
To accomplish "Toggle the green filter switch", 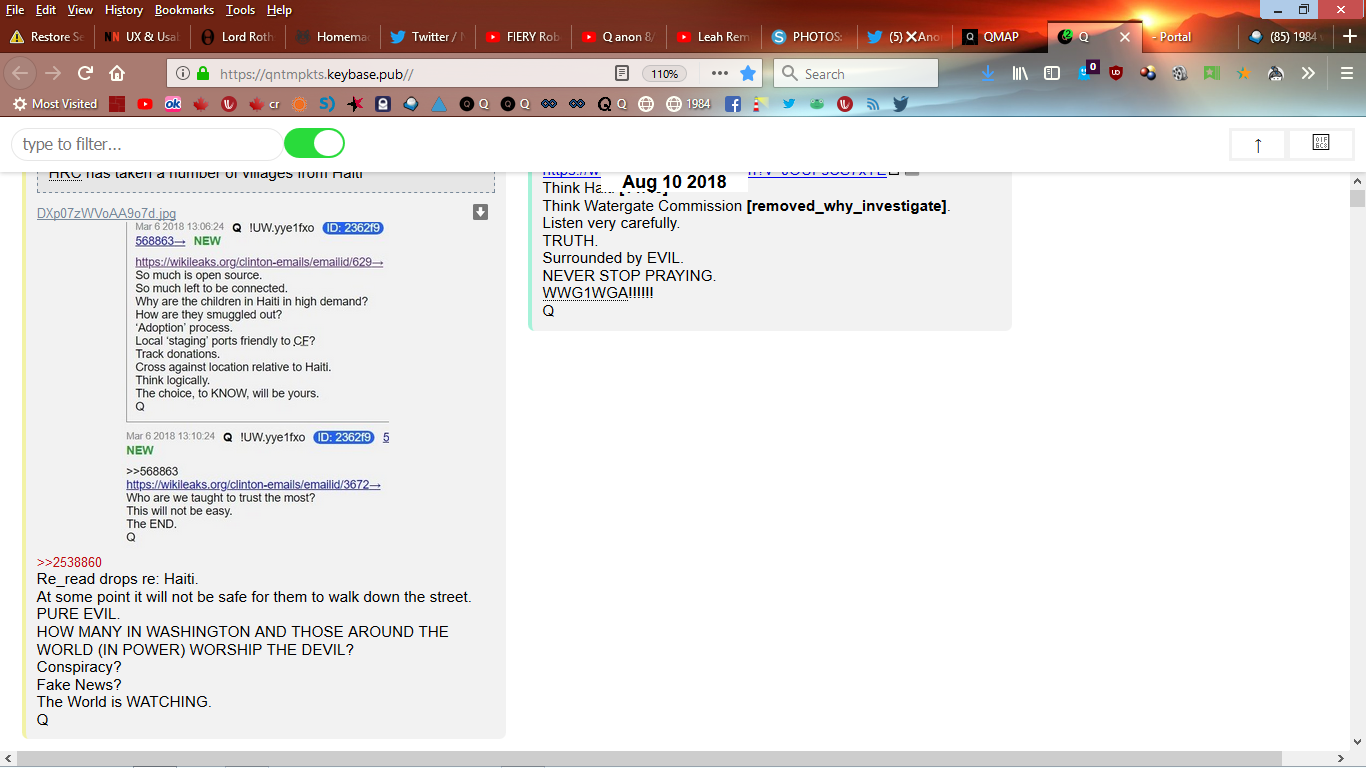I will pos(314,144).
